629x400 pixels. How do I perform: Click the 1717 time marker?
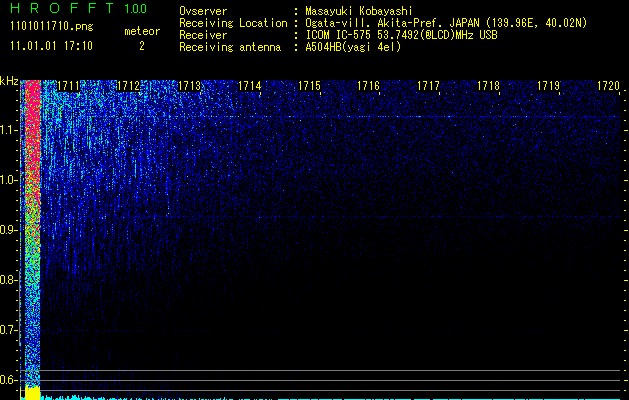(428, 86)
